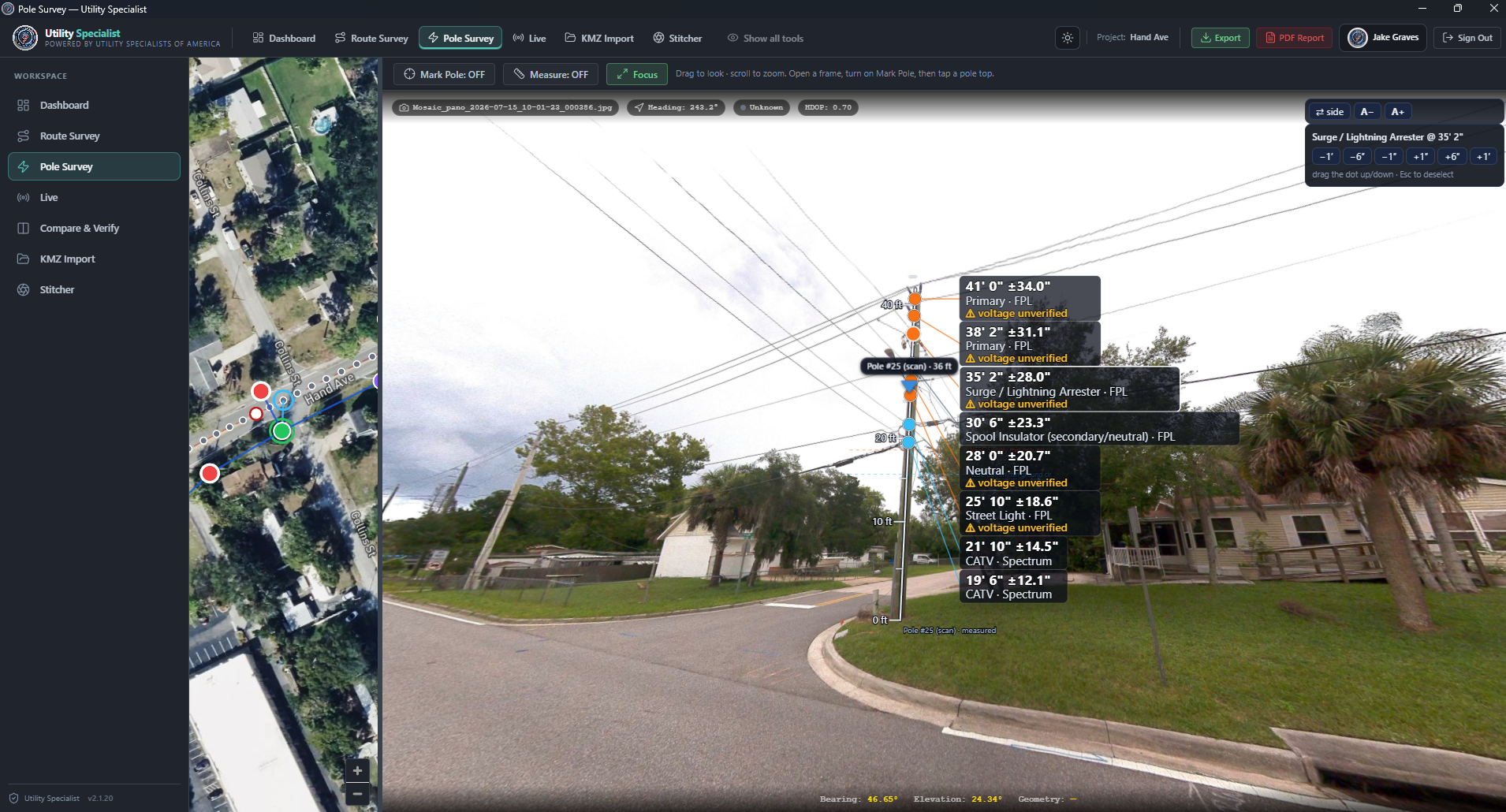Select the 21' 10" CATV Spectrum label

1013,553
